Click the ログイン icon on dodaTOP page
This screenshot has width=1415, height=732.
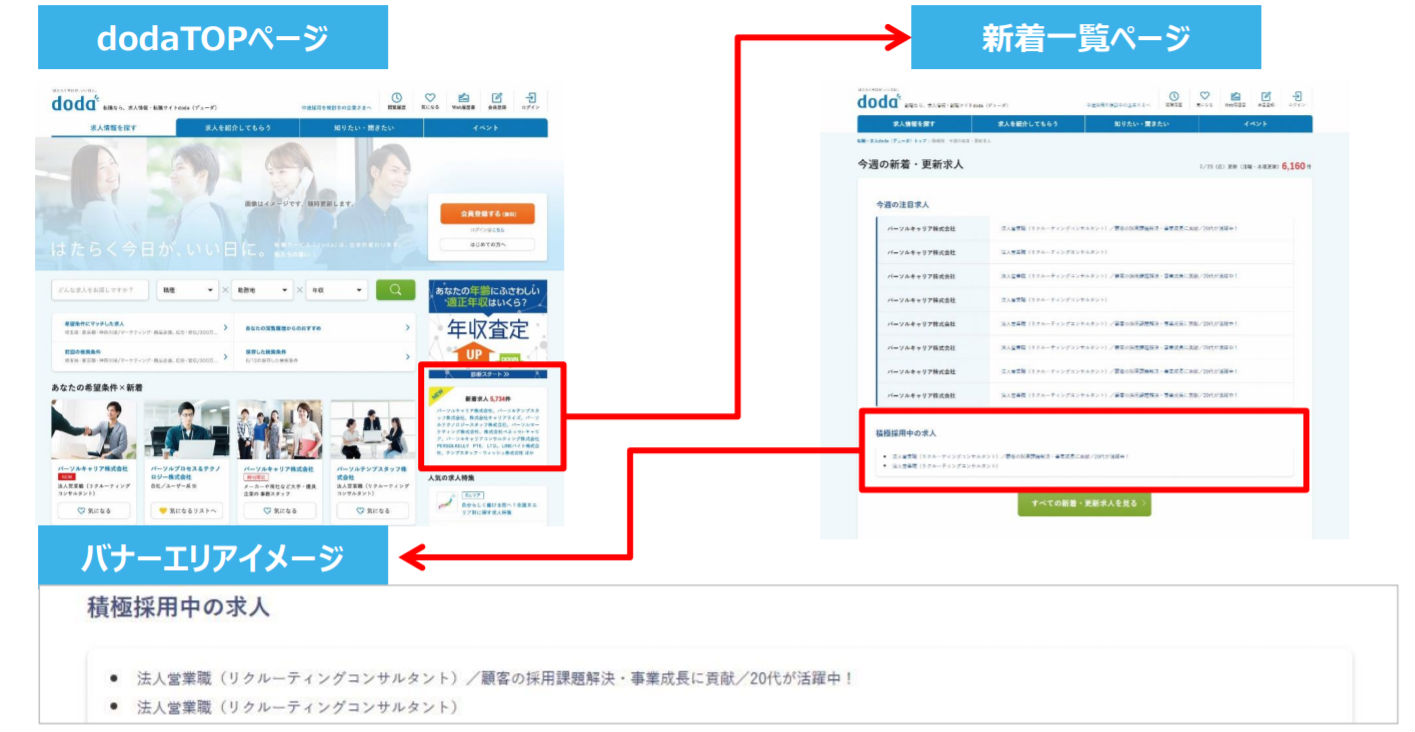coord(530,99)
